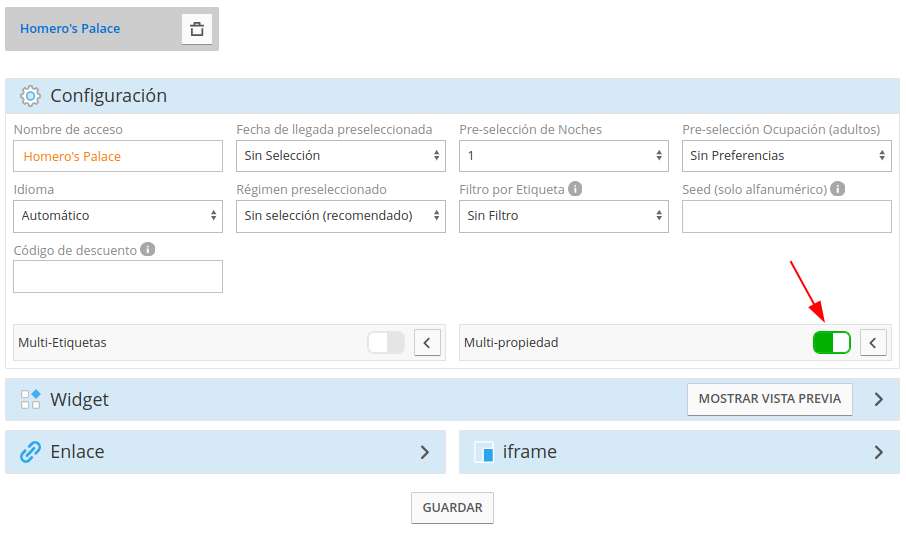Click the Nombre de acceso input field
906x535 pixels.
click(118, 156)
